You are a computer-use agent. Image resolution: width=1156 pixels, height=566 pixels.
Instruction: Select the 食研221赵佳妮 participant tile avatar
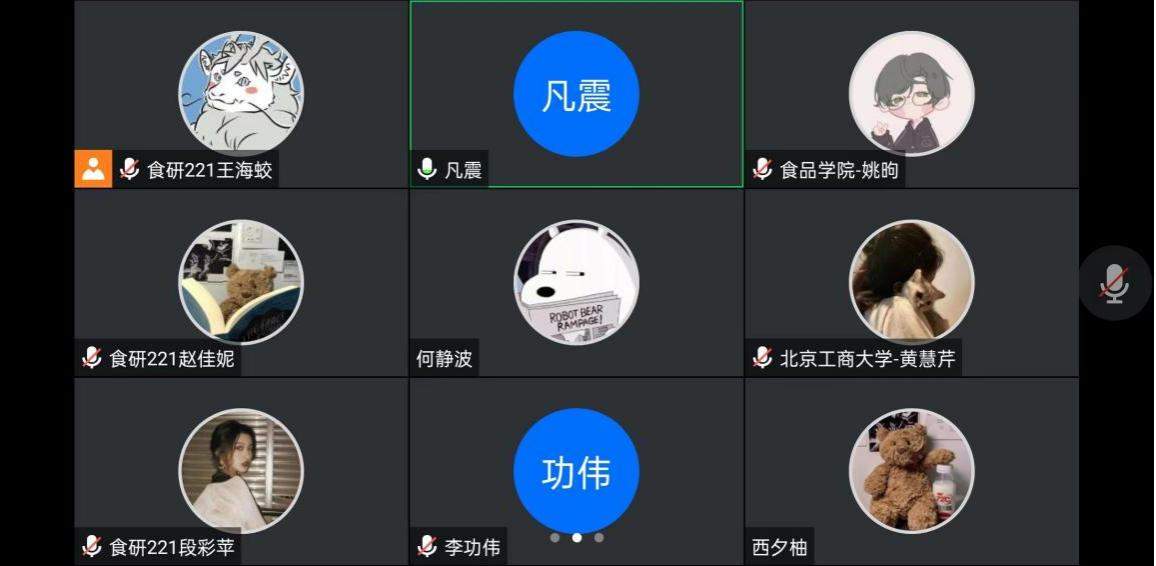(x=241, y=282)
